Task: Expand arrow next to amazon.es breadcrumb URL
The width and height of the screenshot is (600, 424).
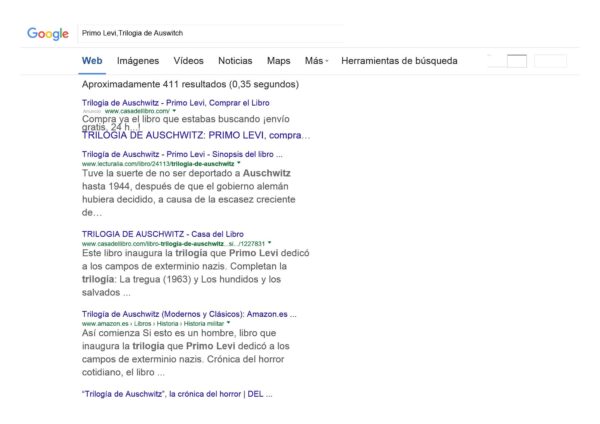Action: click(x=228, y=323)
